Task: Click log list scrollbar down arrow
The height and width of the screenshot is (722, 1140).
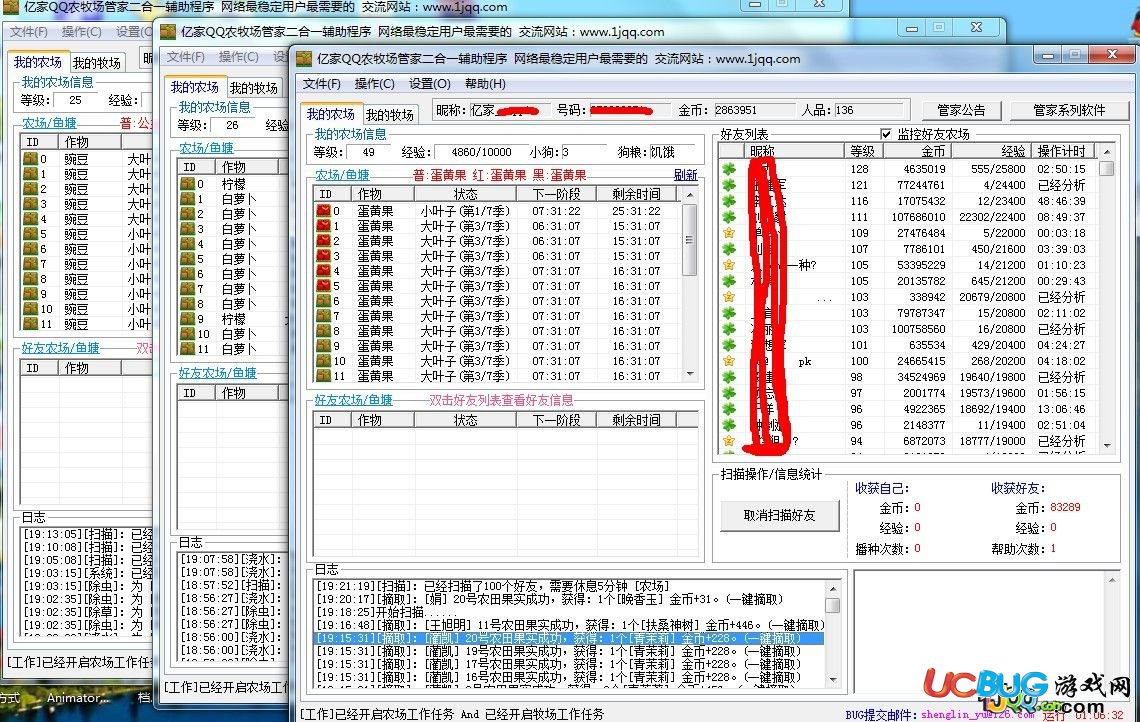Action: click(833, 680)
